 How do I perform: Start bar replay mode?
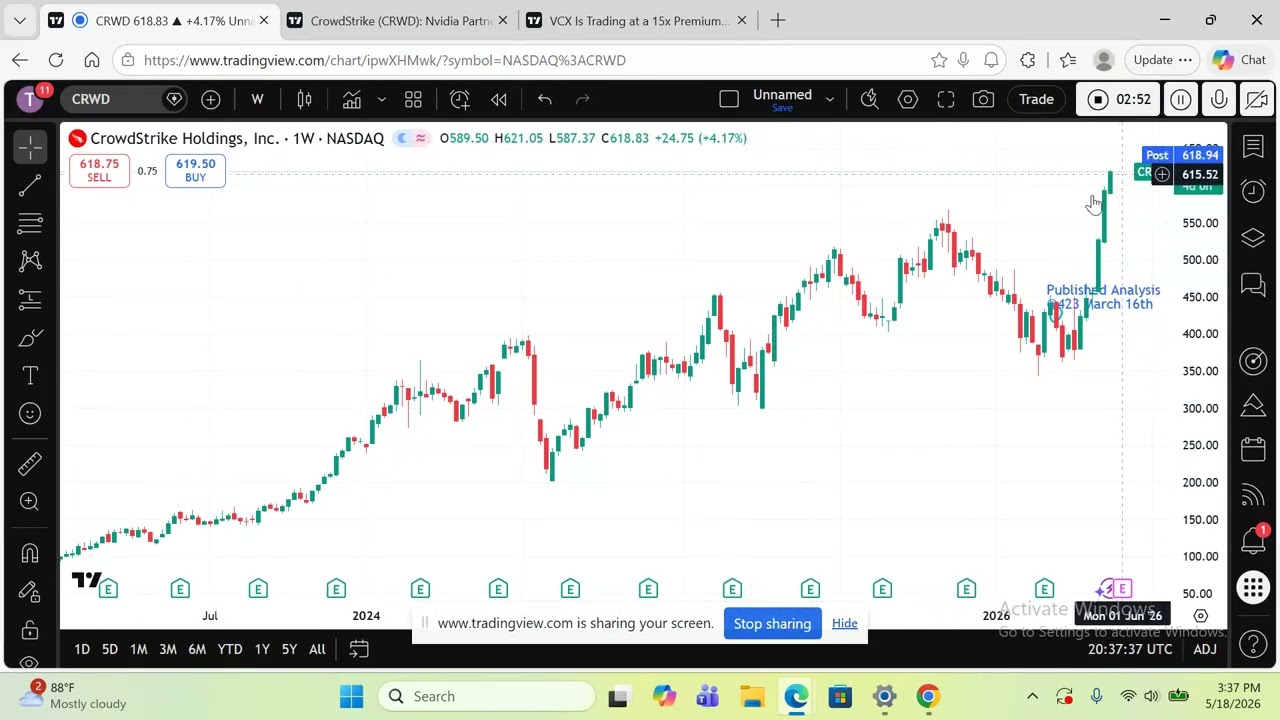[x=498, y=99]
